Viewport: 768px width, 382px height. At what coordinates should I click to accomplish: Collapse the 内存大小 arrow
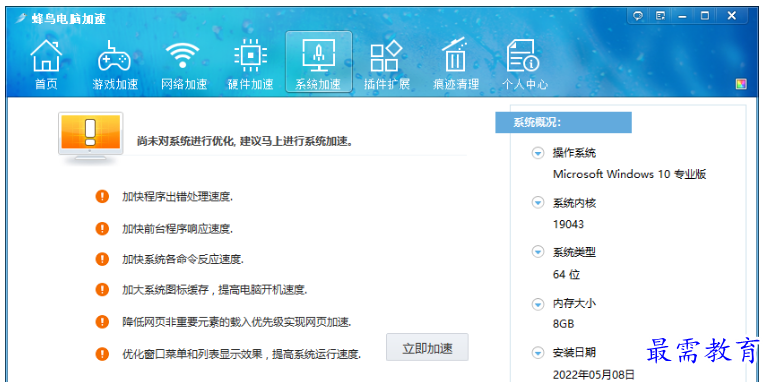538,304
